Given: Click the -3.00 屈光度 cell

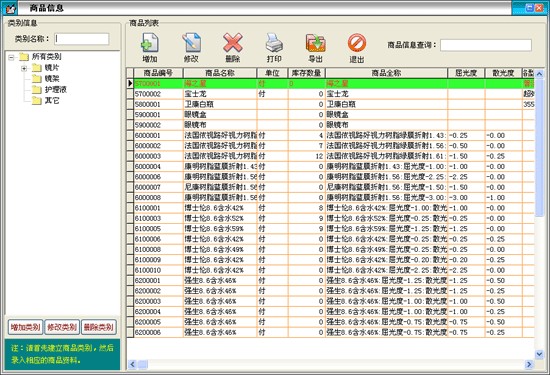Looking at the screenshot, I should (466, 197).
